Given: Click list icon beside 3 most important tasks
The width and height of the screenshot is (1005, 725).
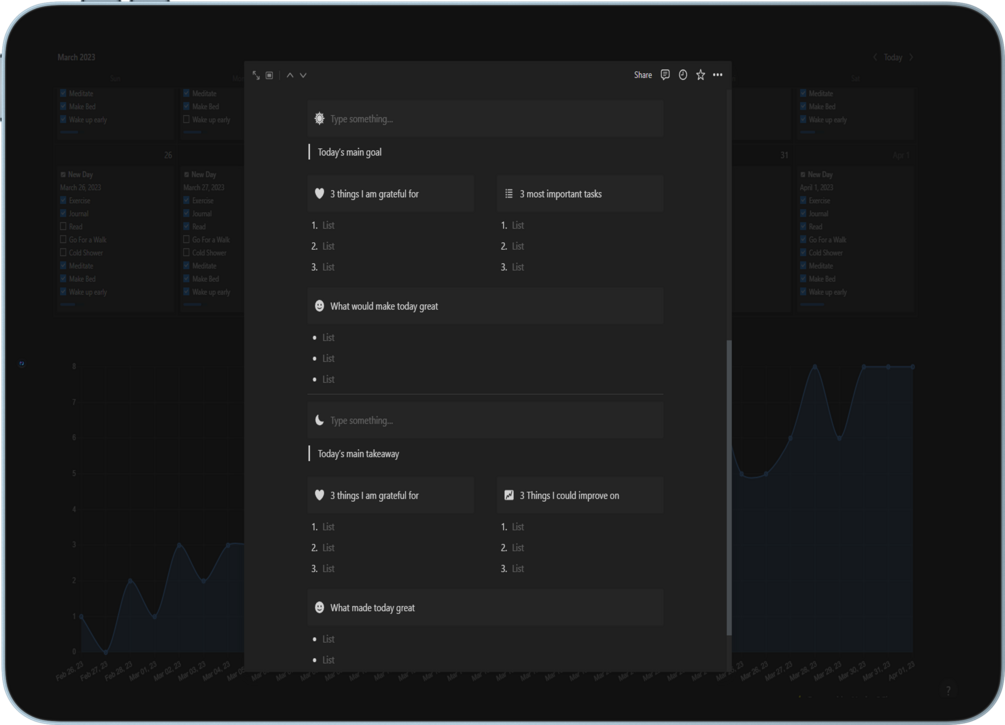Looking at the screenshot, I should tap(509, 194).
